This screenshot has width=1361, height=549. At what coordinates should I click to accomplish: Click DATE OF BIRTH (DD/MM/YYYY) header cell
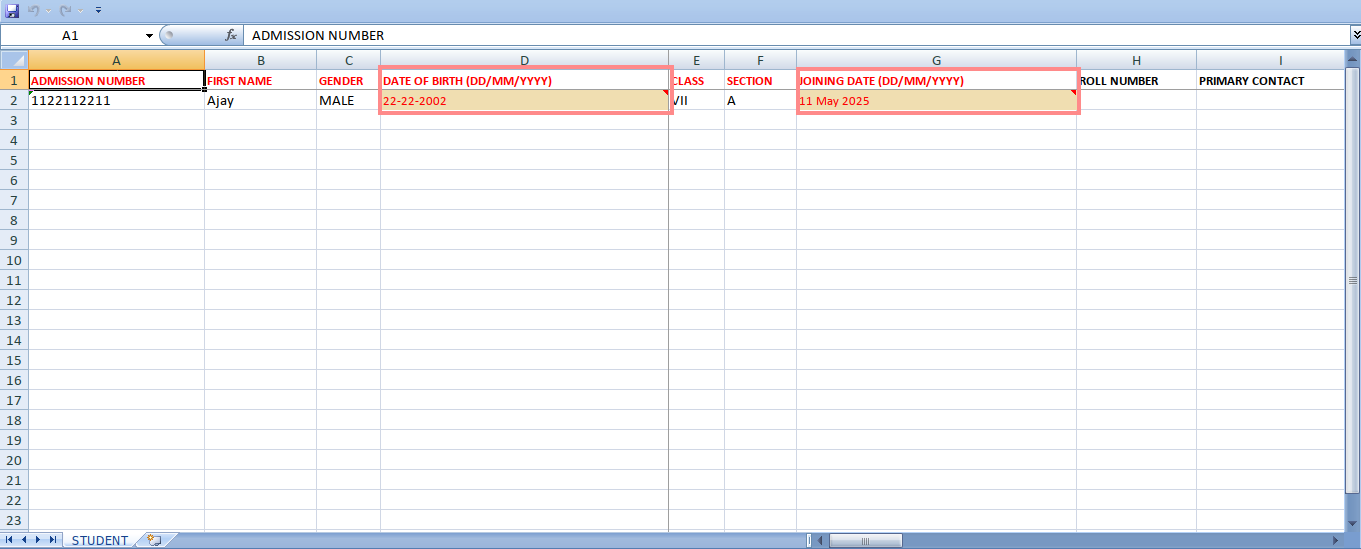[525, 80]
